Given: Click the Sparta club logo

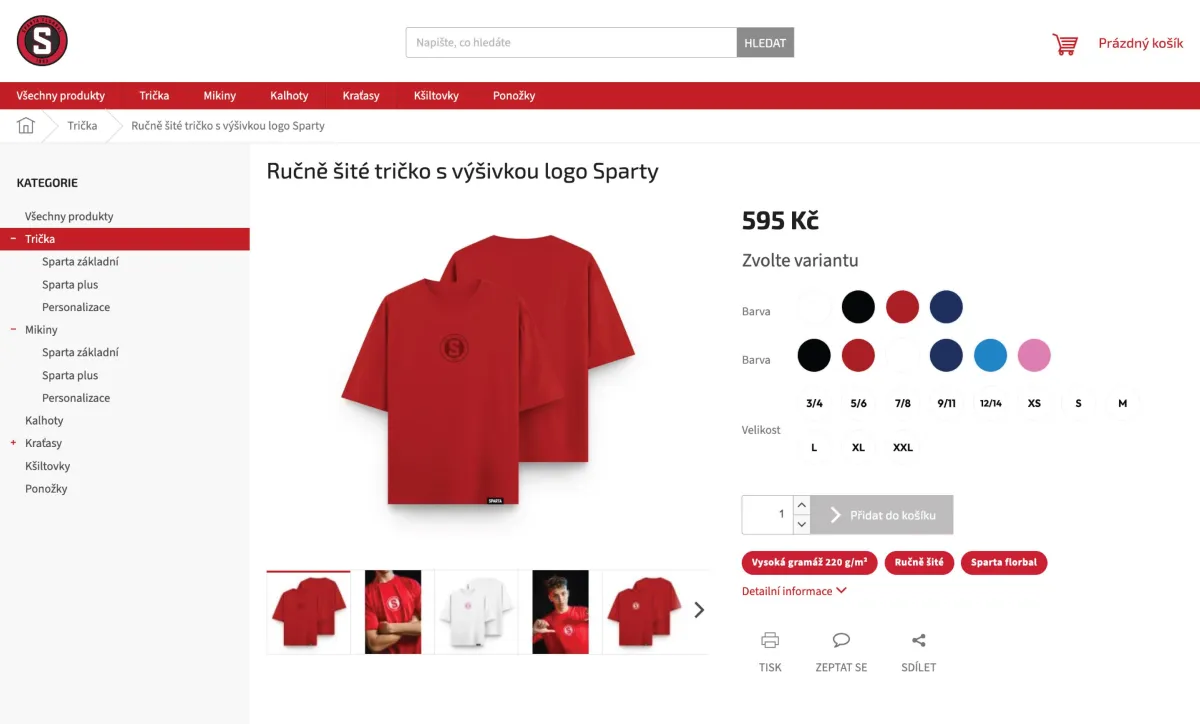Looking at the screenshot, I should [x=42, y=42].
